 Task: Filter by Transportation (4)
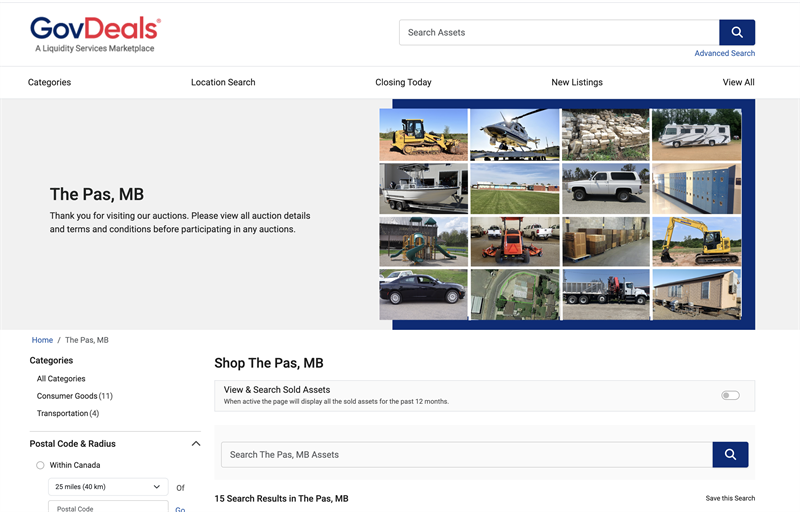click(x=68, y=413)
